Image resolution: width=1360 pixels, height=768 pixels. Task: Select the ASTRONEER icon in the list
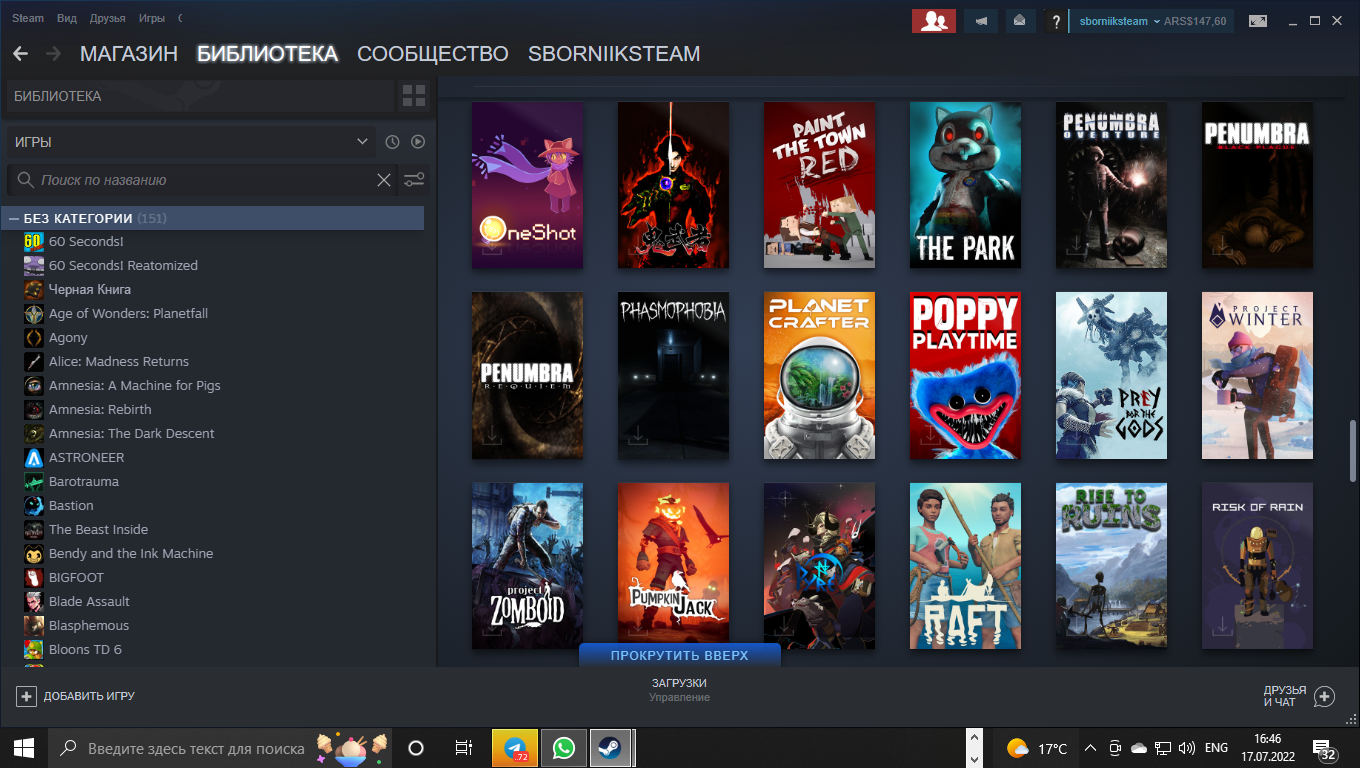coord(33,457)
